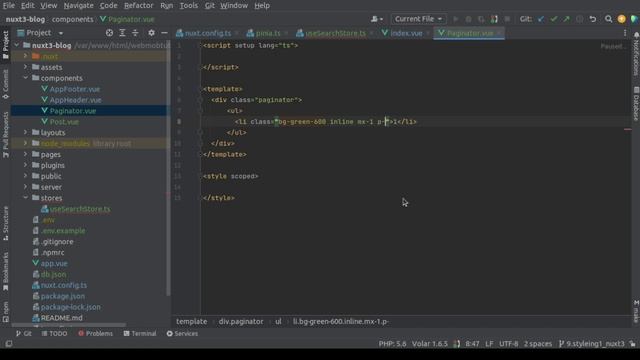This screenshot has width=640, height=360.
Task: Expand the plugins folder
Action: click(26, 165)
